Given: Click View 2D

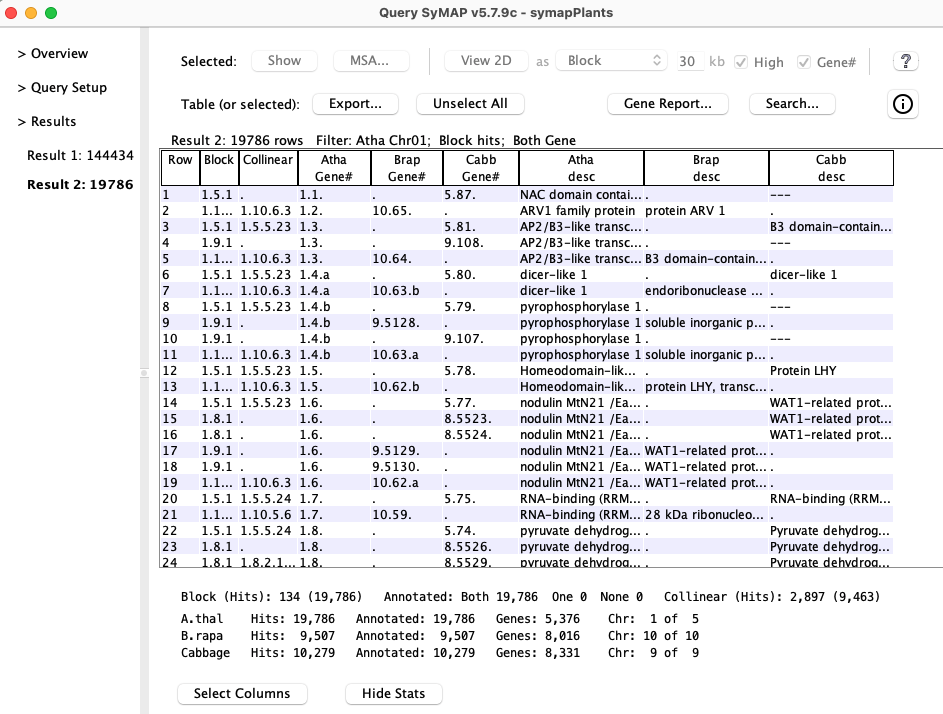Looking at the screenshot, I should (x=486, y=61).
